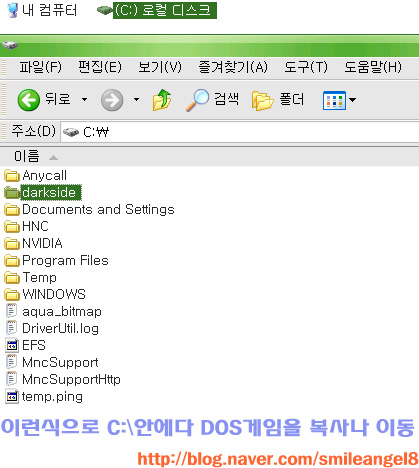
Task: Select the temp.ping file icon
Action: pyautogui.click(x=12, y=397)
